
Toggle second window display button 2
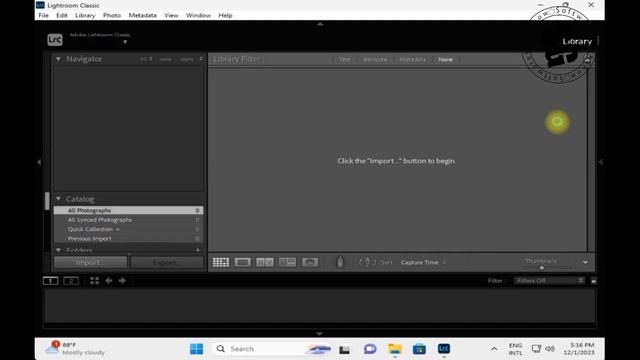pyautogui.click(x=71, y=281)
